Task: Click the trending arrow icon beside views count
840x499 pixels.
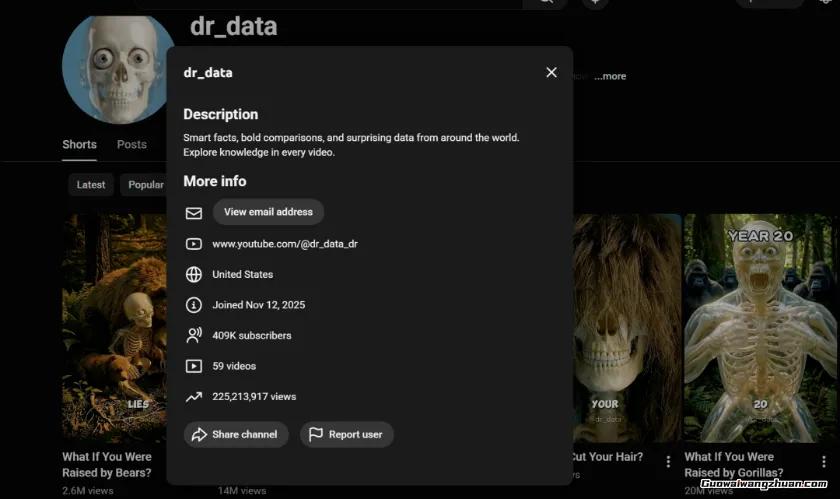Action: [x=194, y=397]
